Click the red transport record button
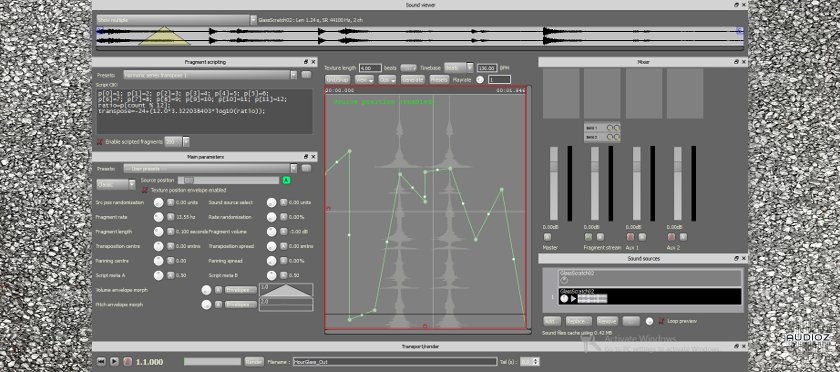The image size is (840, 372). [128, 362]
